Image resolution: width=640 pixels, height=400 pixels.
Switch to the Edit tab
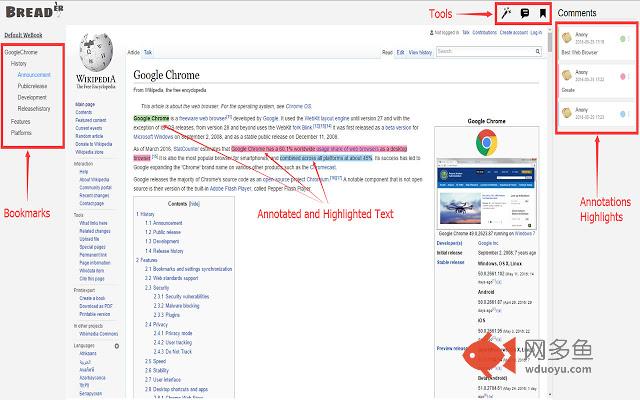pos(400,52)
